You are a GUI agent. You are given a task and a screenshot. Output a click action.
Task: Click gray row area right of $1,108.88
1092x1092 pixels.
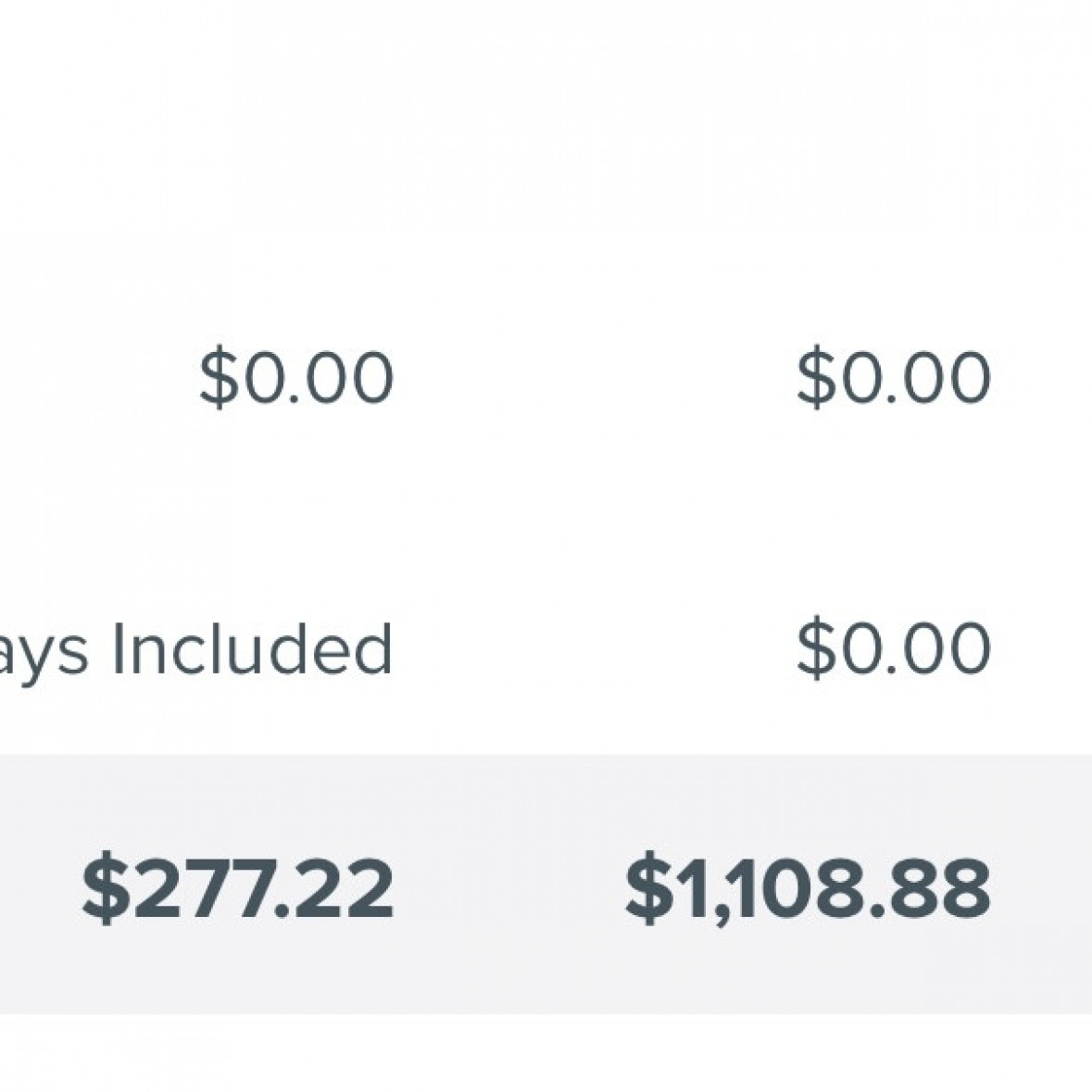coord(1042,889)
